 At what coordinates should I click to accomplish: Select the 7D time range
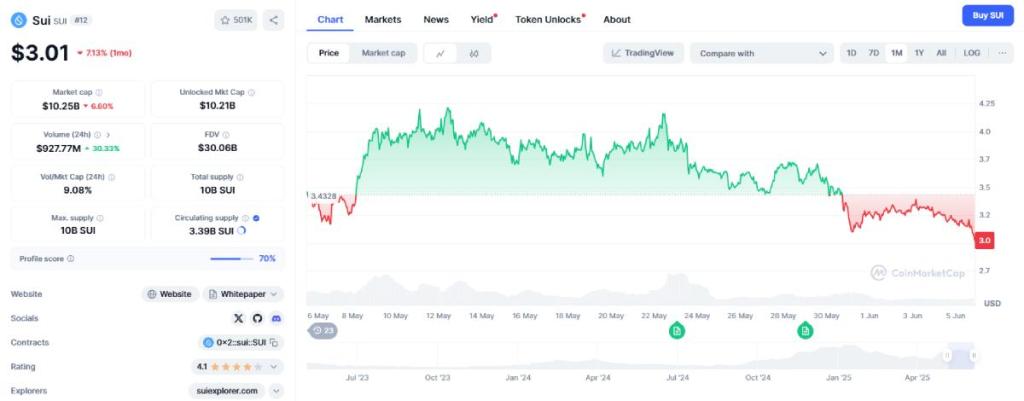(x=873, y=53)
